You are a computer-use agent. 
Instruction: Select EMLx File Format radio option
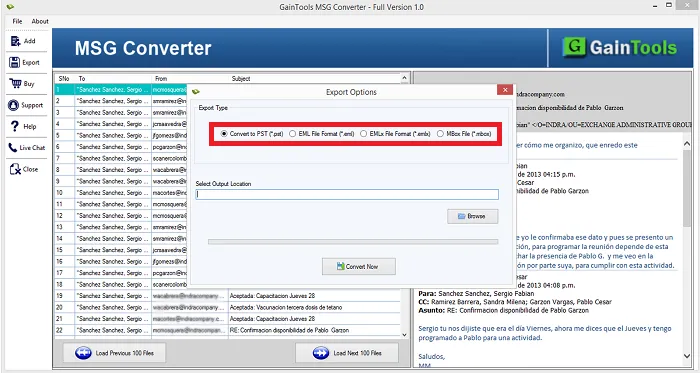coord(363,133)
